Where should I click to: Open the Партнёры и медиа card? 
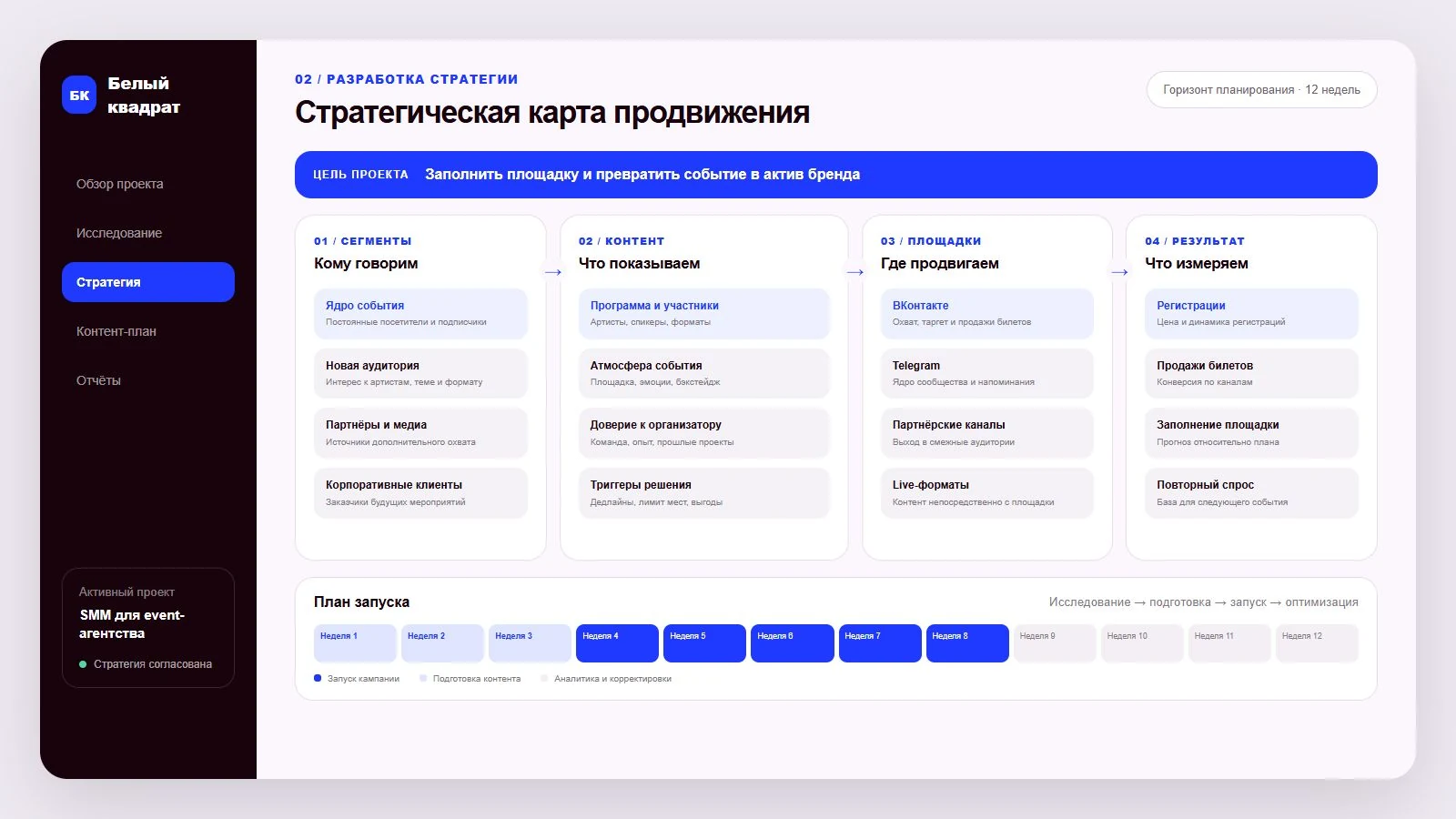point(420,433)
